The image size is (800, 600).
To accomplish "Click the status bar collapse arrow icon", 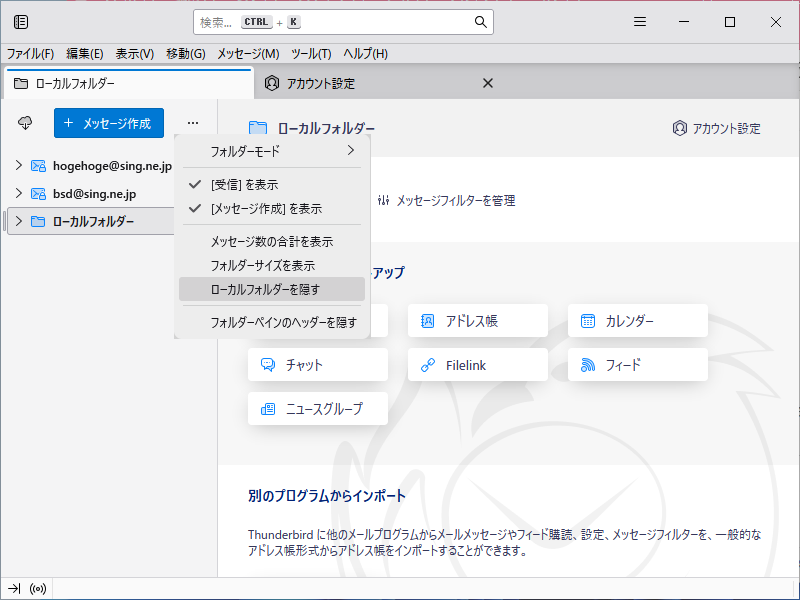I will [x=14, y=589].
